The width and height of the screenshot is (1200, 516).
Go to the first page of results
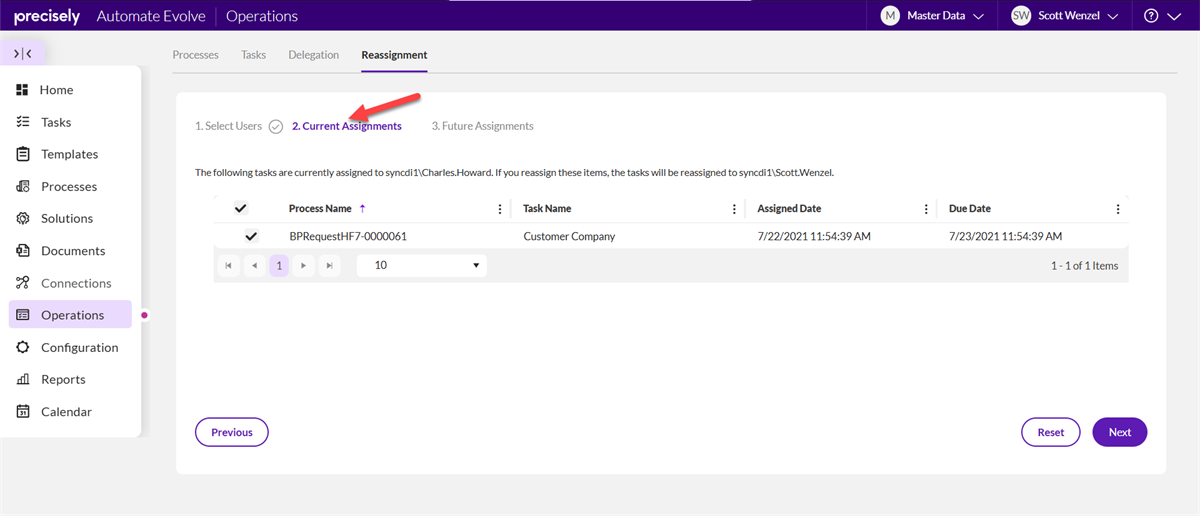pos(229,266)
